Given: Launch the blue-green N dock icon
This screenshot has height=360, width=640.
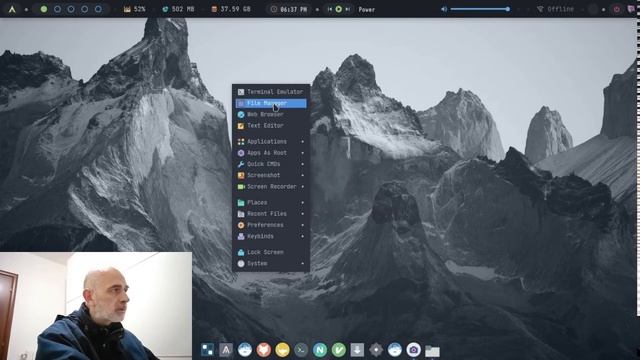Looking at the screenshot, I should [320, 349].
